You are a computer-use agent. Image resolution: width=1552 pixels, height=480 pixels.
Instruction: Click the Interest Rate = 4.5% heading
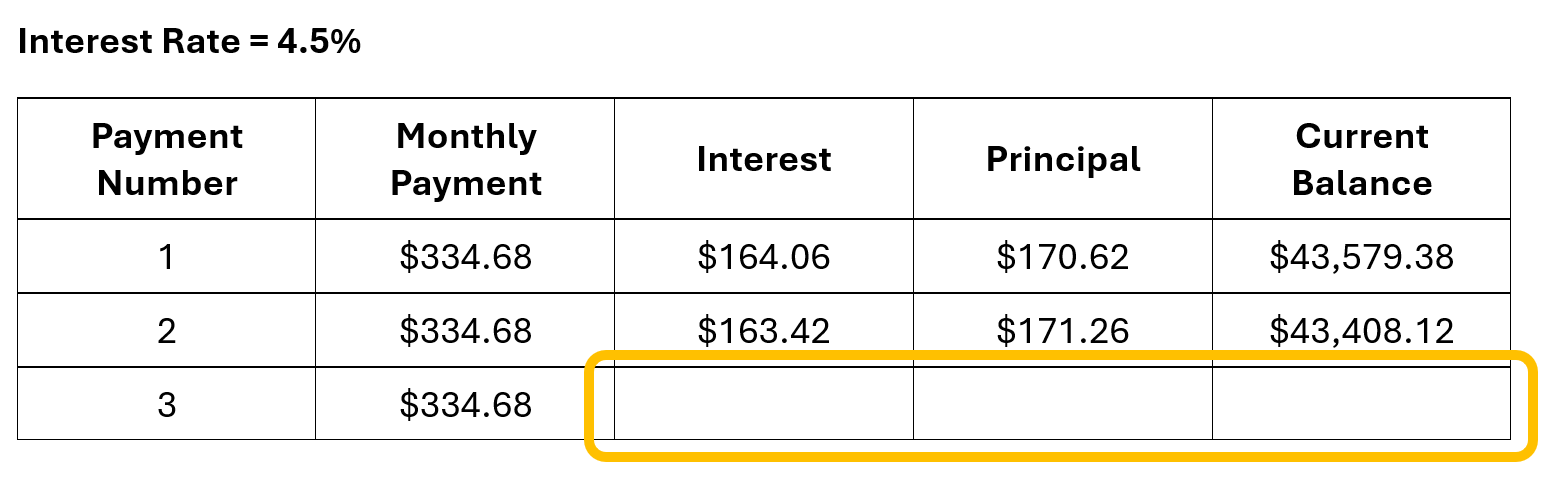[x=189, y=42]
